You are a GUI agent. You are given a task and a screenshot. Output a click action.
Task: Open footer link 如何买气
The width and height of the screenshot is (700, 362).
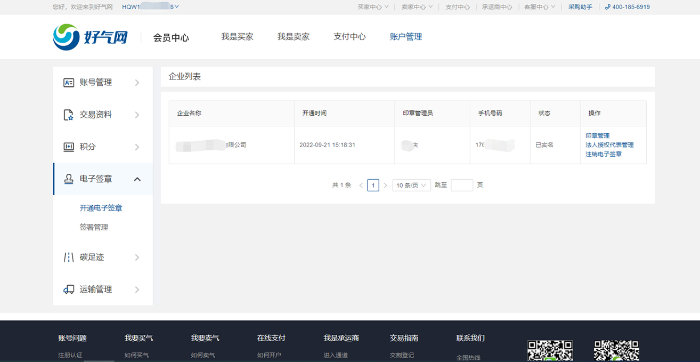(x=136, y=356)
